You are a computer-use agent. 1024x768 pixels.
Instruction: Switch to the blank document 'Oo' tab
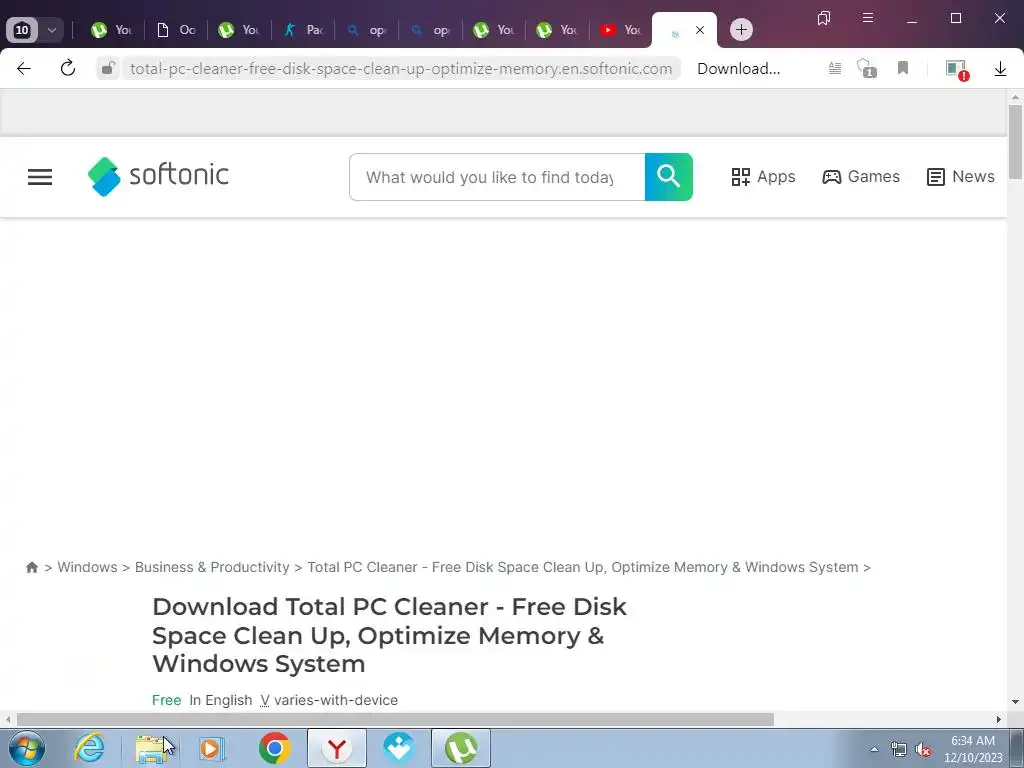[x=176, y=30]
